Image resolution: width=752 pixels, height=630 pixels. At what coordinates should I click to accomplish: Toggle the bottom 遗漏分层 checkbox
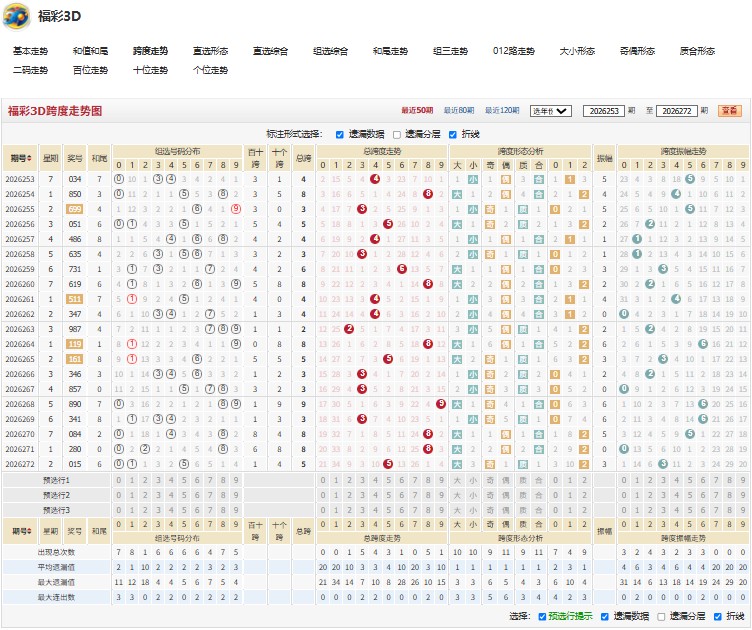(661, 616)
